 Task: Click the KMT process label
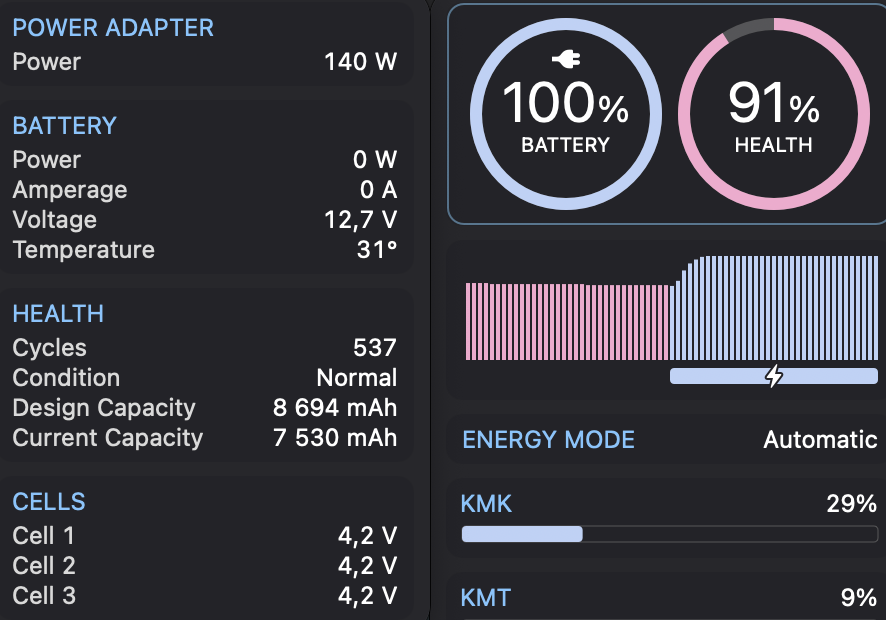(486, 598)
